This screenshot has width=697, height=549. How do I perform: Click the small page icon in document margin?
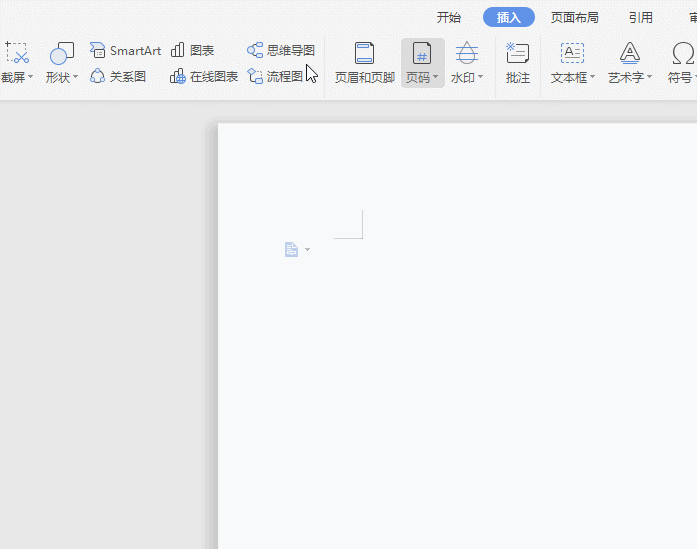click(291, 250)
